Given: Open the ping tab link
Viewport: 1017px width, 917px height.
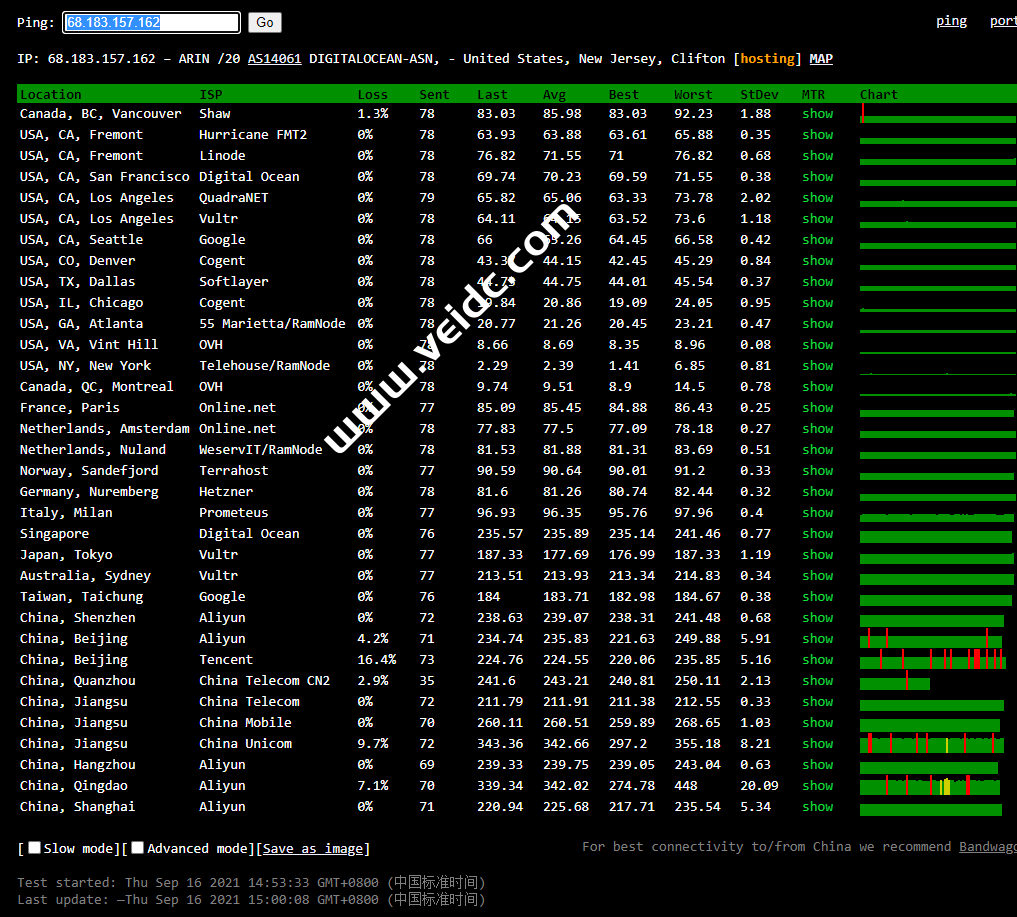Looking at the screenshot, I should (x=951, y=21).
